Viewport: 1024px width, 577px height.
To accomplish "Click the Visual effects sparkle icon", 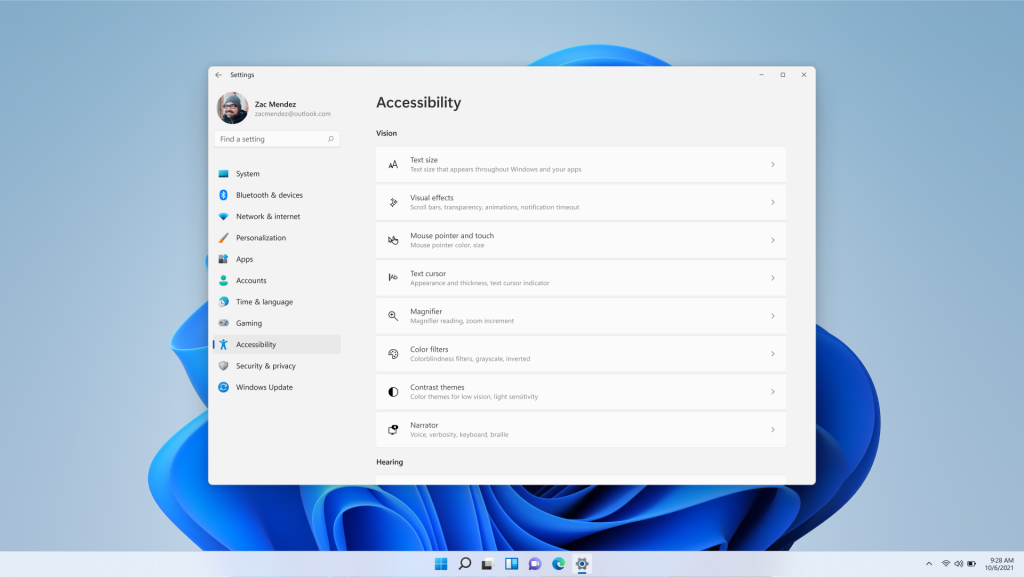I will pos(393,202).
